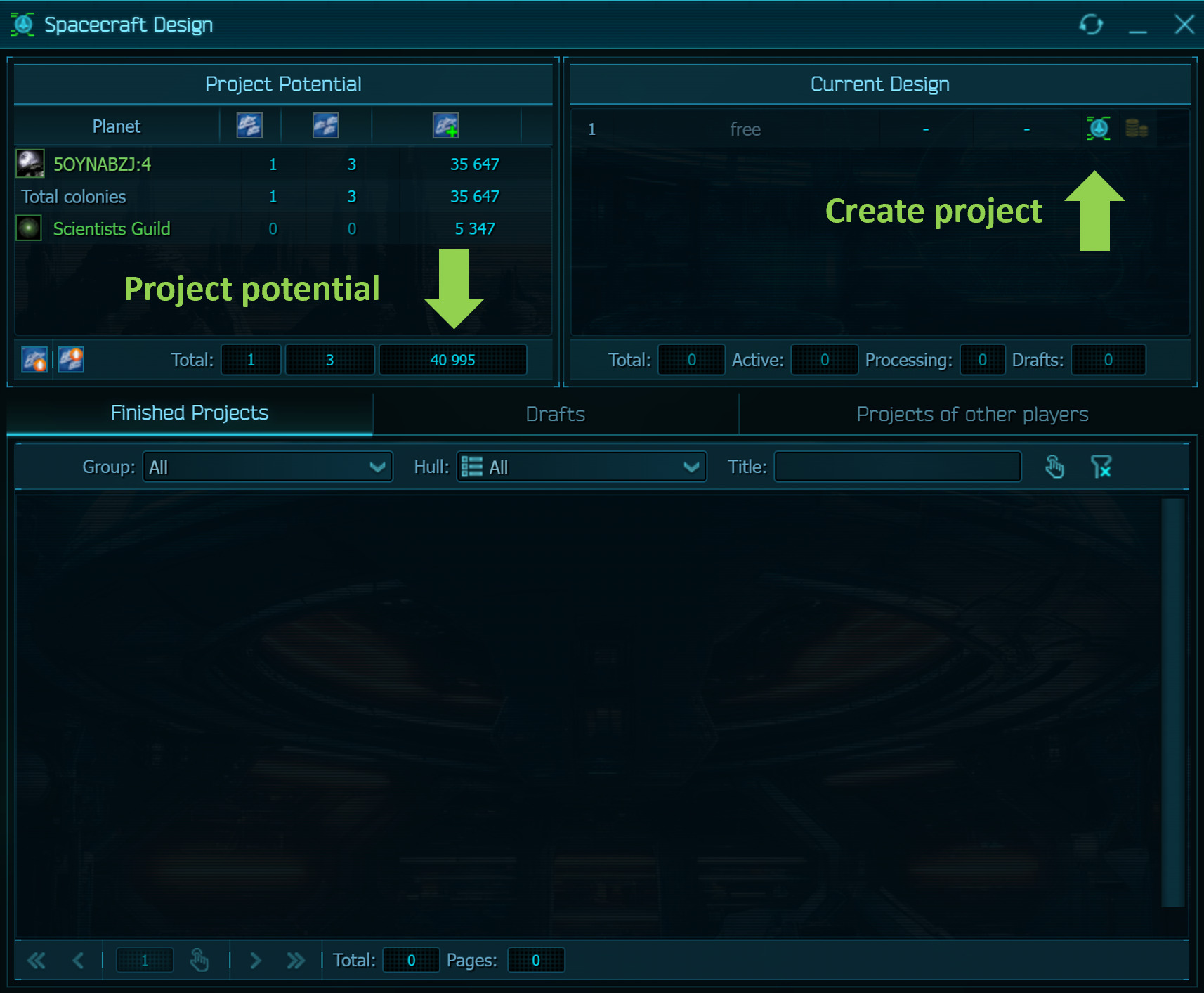Focus the Title search input field

(897, 467)
